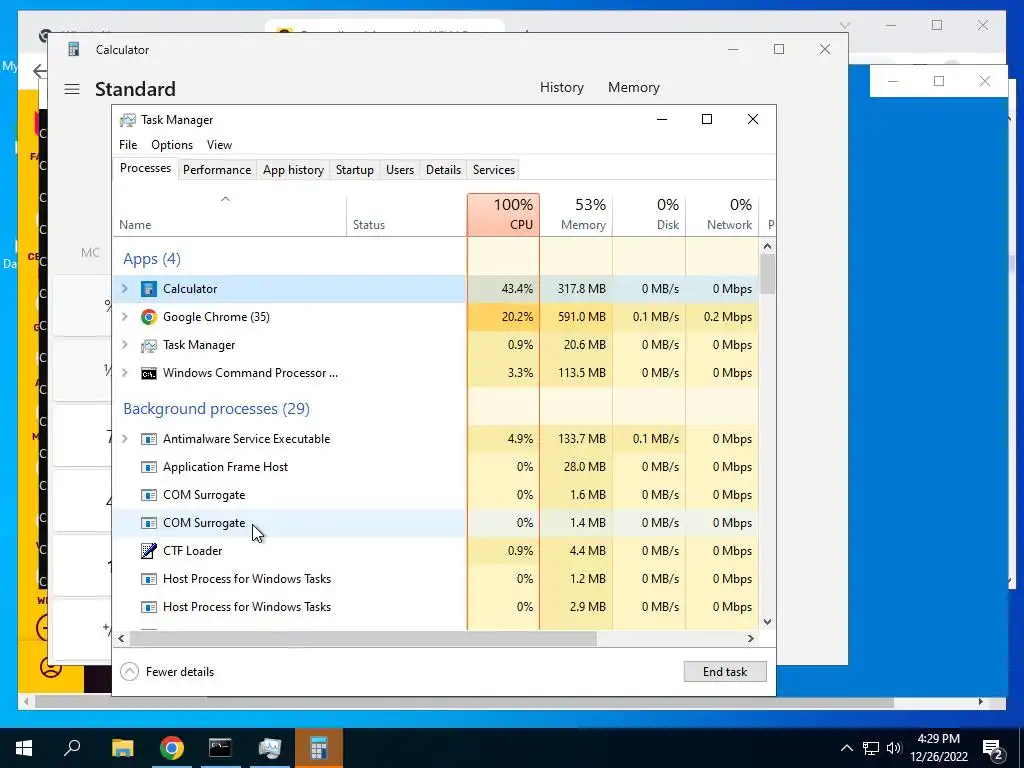Open the File menu in Task Manager

tap(128, 145)
